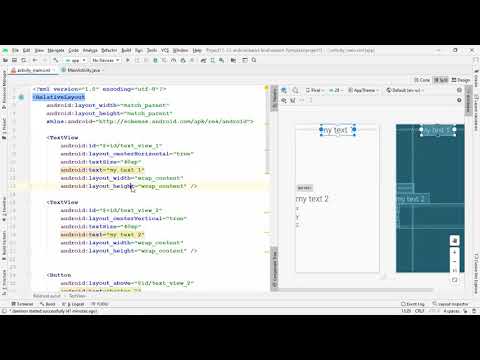The image size is (480, 360).
Task: Click the preview warnings info icon
Action: (x=459, y=90)
